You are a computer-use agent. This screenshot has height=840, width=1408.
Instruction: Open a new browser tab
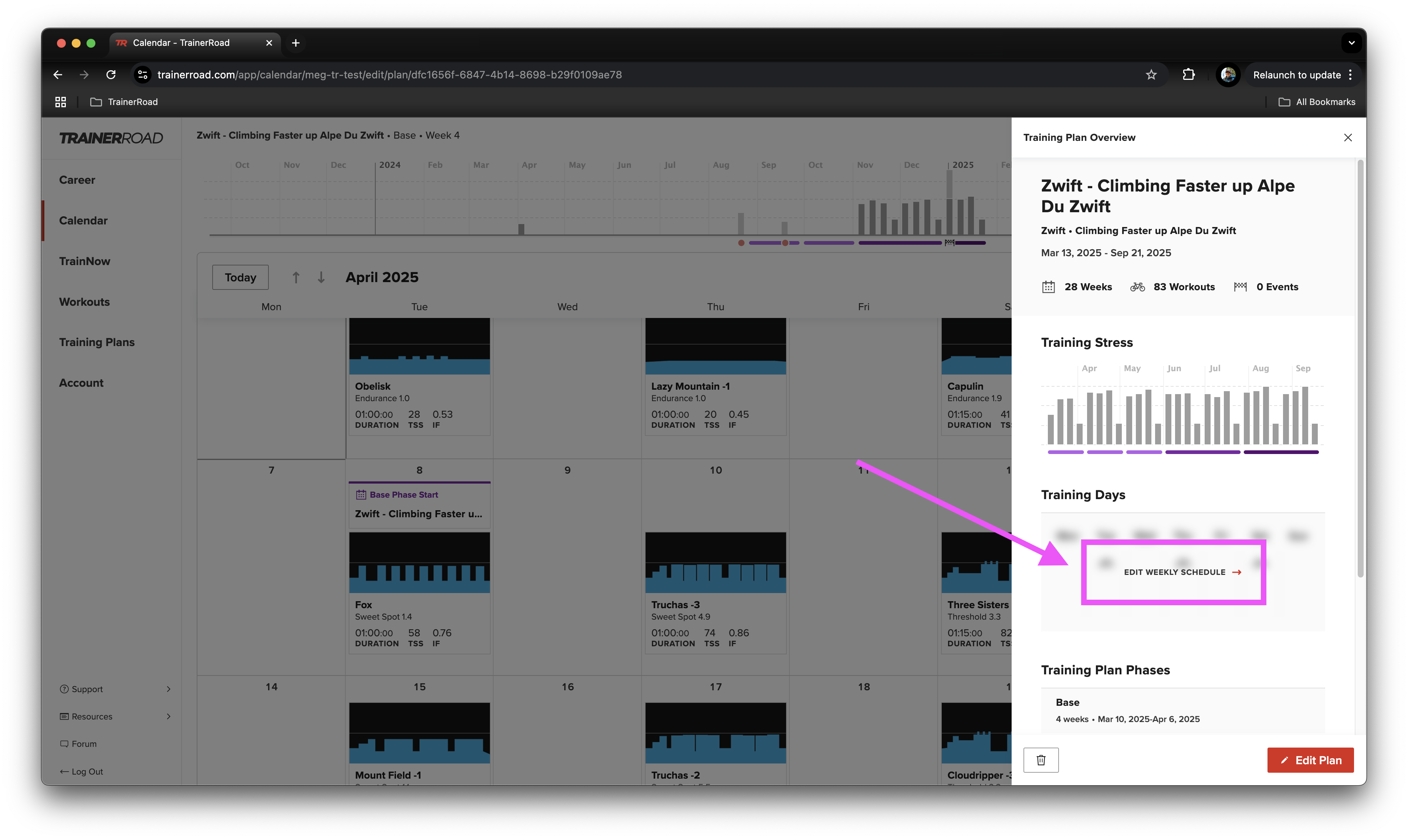click(x=295, y=43)
